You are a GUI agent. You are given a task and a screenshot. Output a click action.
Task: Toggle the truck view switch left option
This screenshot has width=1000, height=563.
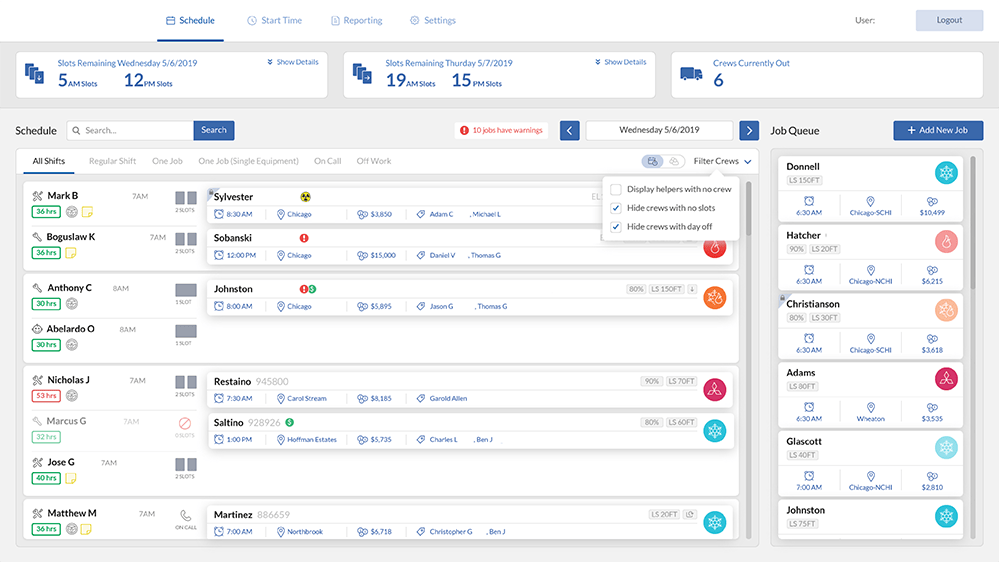(x=652, y=161)
